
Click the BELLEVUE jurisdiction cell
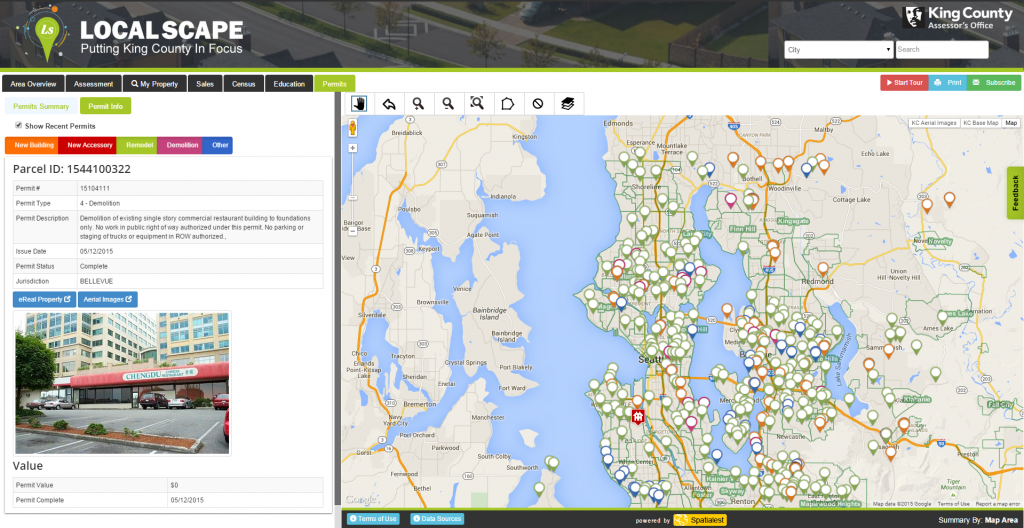[x=200, y=281]
